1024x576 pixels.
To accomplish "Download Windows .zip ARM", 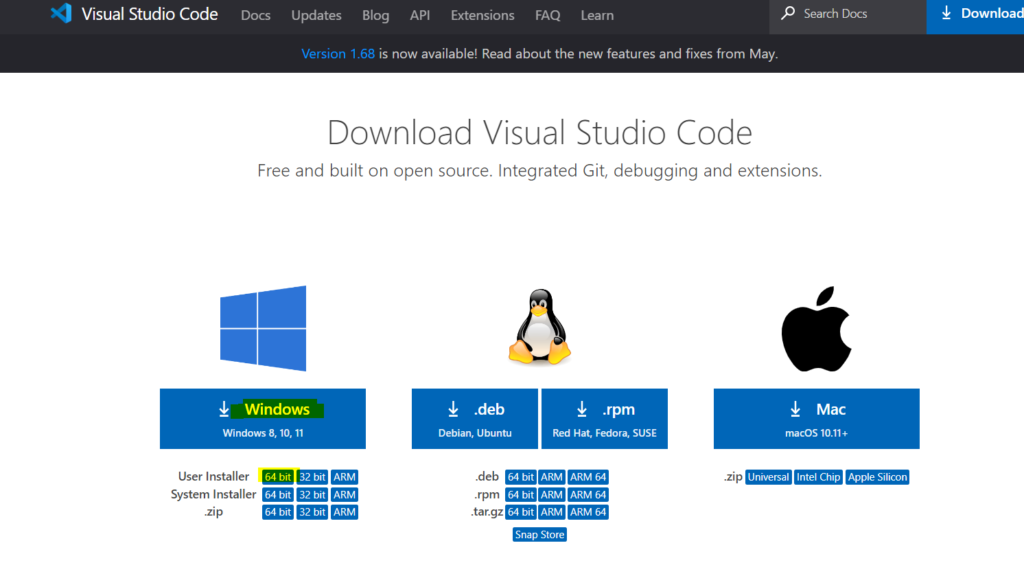I will [x=344, y=512].
